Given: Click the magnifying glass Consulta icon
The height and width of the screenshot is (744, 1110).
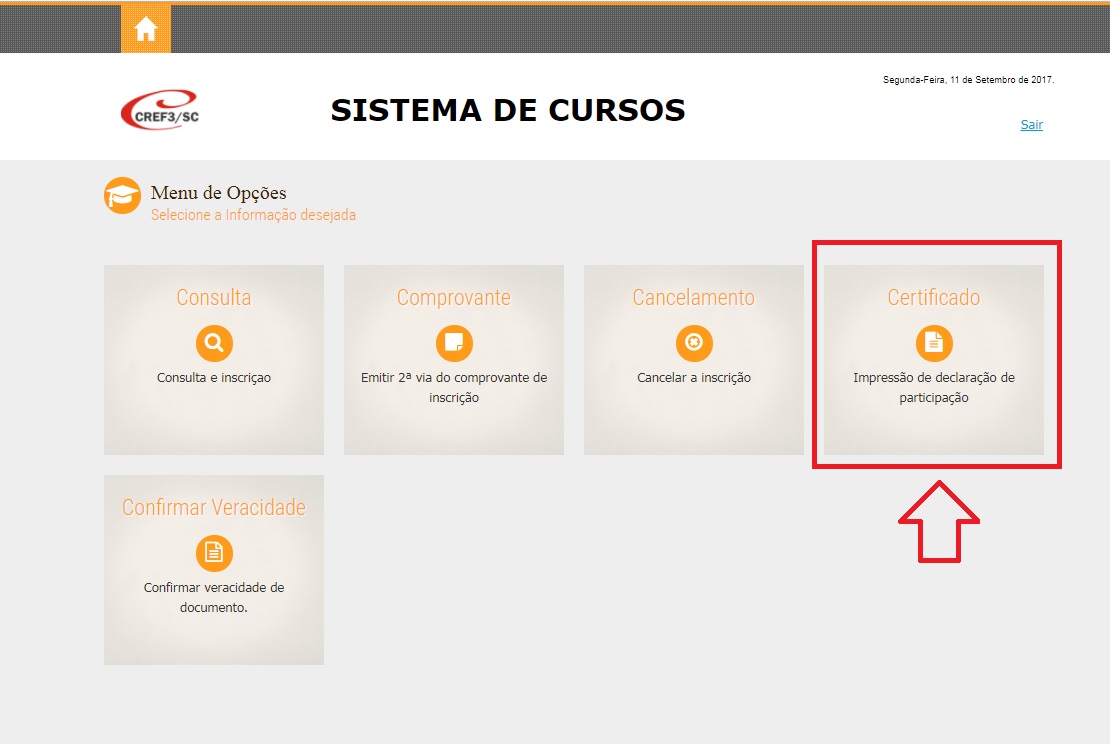Looking at the screenshot, I should pyautogui.click(x=214, y=343).
